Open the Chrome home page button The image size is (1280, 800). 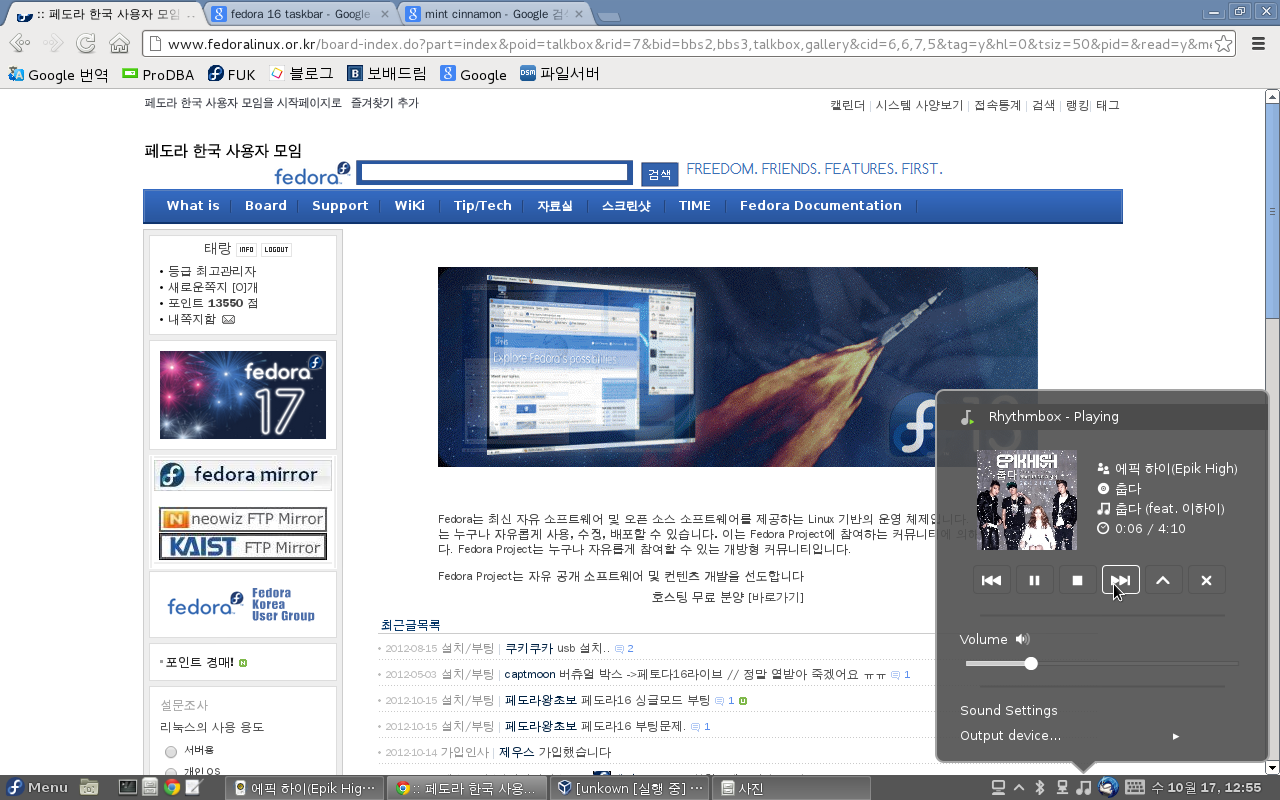tap(119, 44)
